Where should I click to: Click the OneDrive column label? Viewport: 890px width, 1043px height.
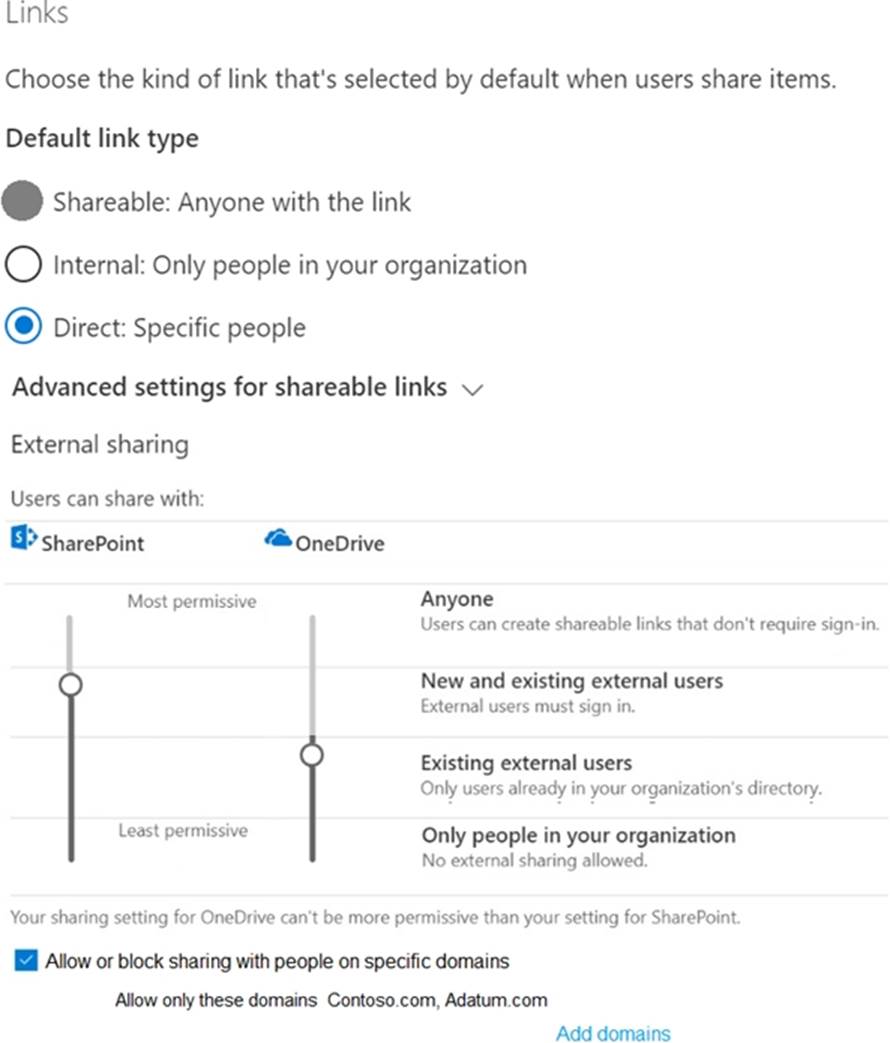click(339, 544)
